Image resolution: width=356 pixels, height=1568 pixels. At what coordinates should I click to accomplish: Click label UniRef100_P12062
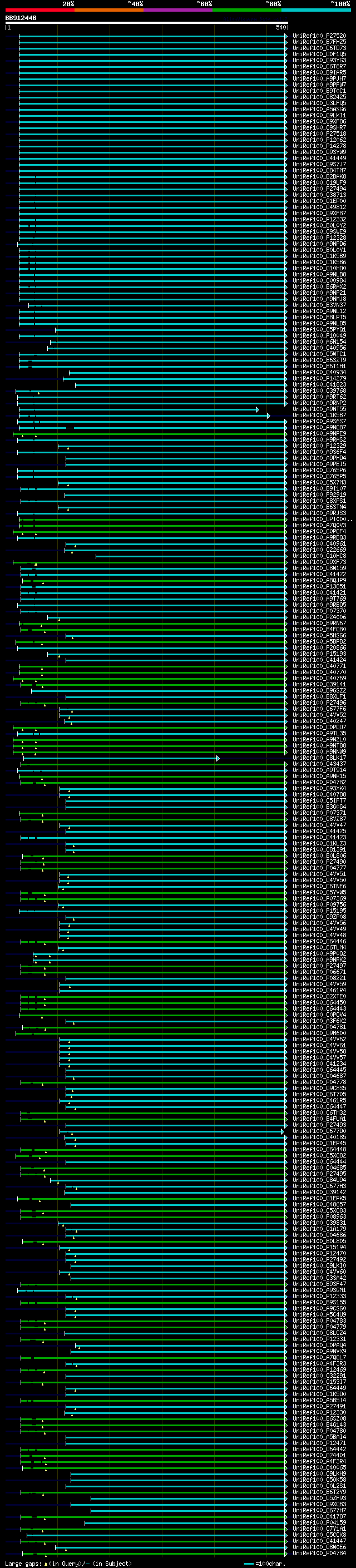319,140
